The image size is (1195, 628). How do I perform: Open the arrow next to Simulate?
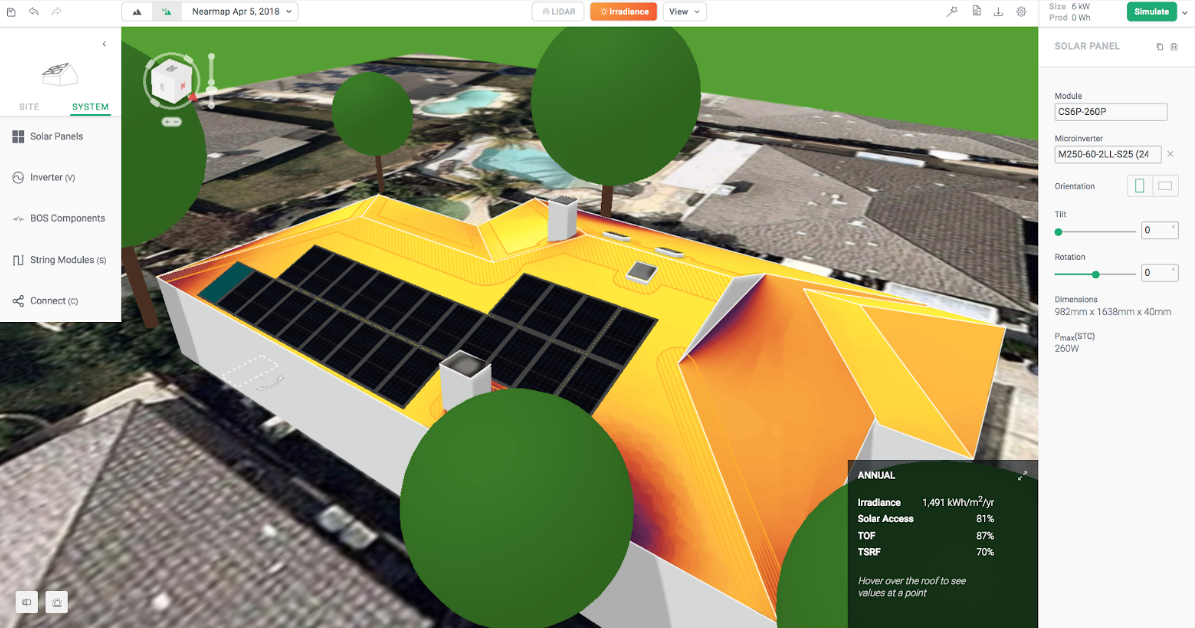tap(1186, 12)
